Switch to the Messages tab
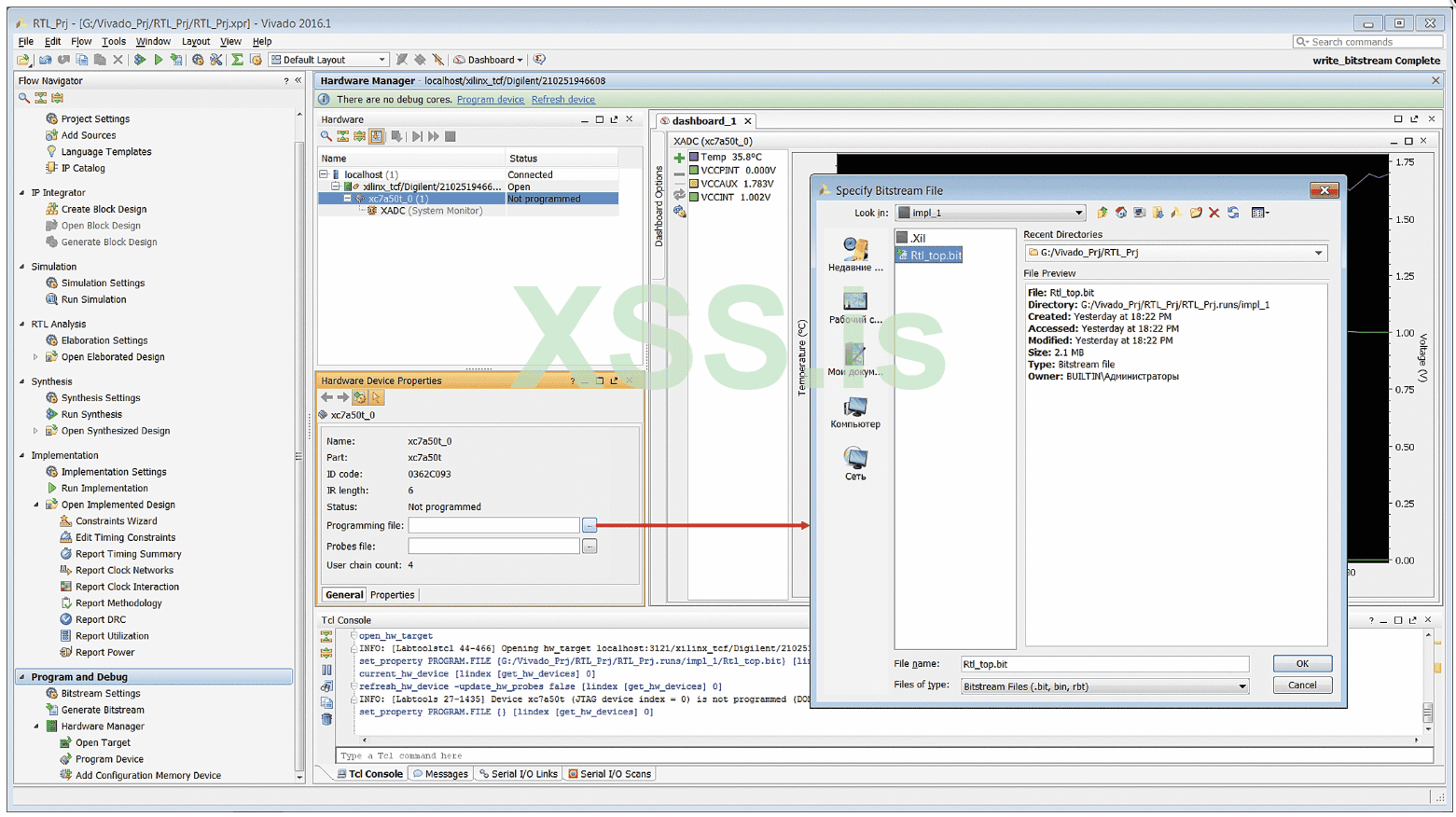Screen dimensions: 1456x817 tap(440, 774)
